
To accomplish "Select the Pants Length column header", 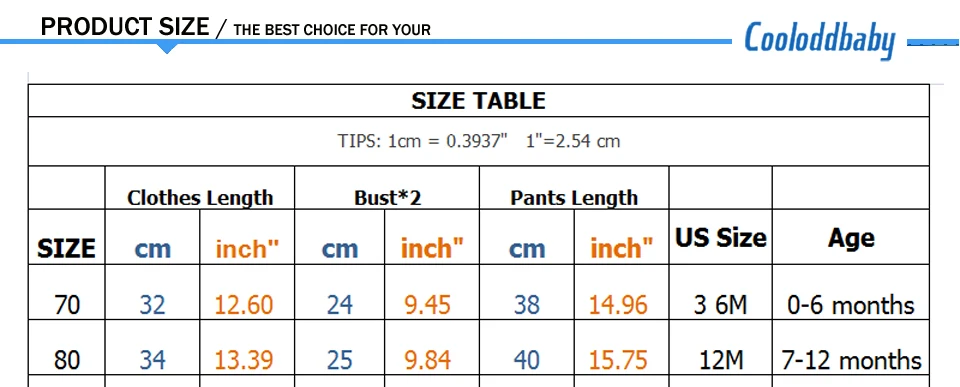I will (x=574, y=198).
